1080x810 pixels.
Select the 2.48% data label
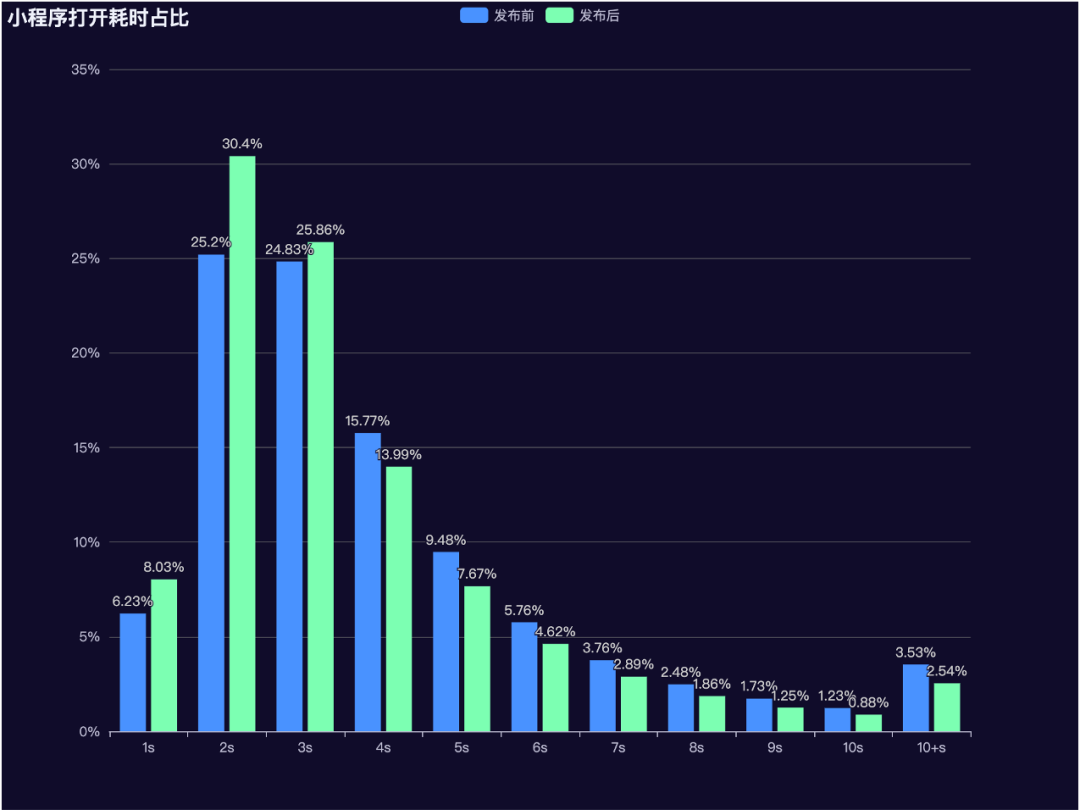point(681,672)
